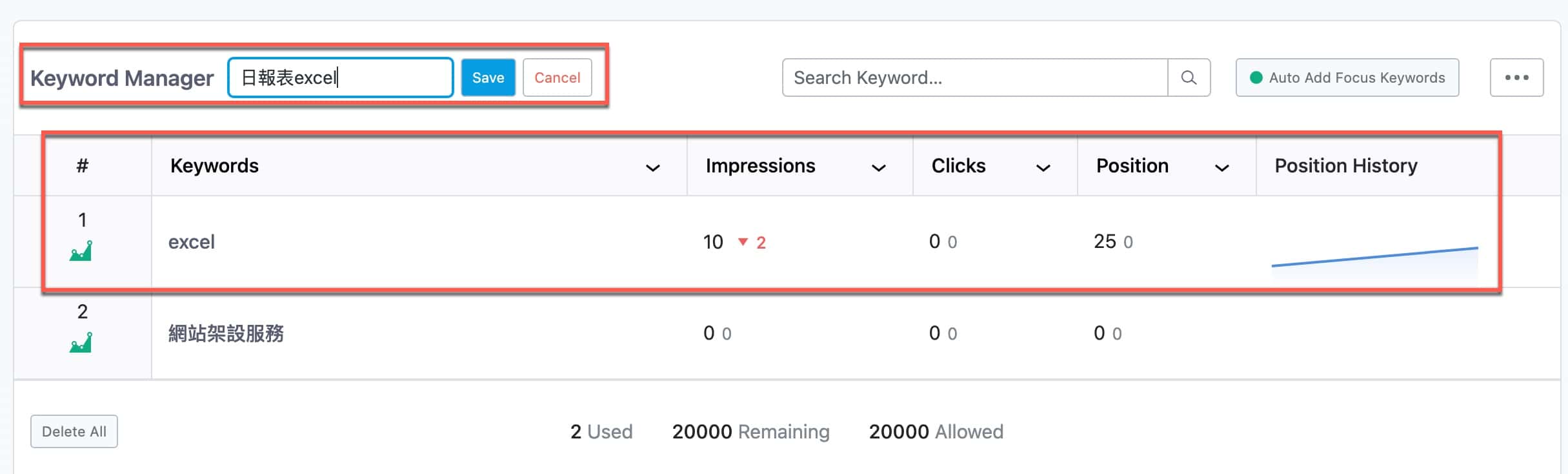Click the search magnifier icon

pos(1189,77)
